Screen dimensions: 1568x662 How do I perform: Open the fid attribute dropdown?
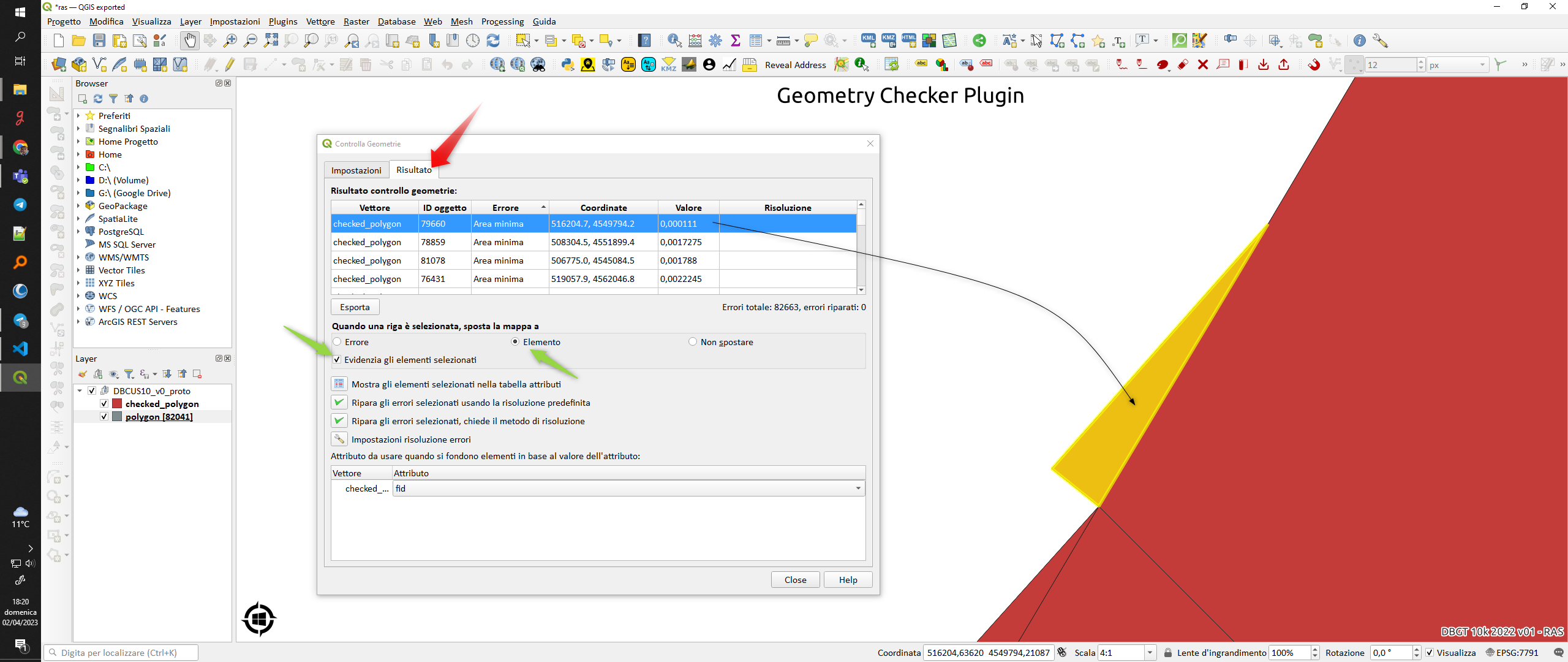[x=858, y=489]
